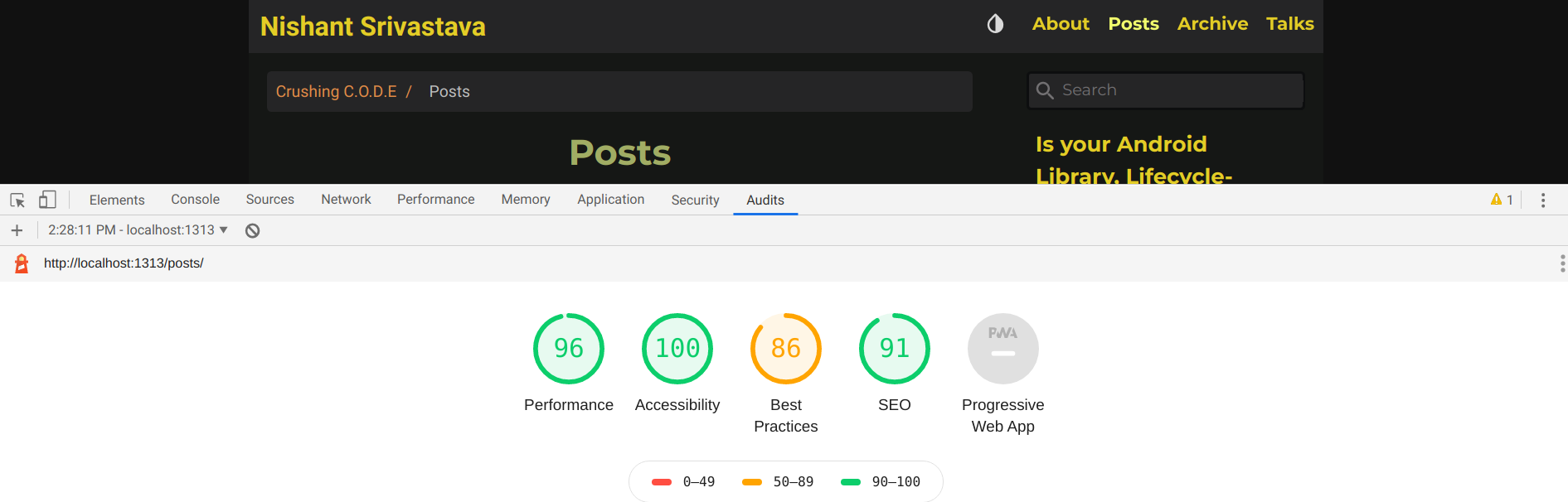Click the clear all audits icon
The image size is (1568, 502).
[x=253, y=230]
